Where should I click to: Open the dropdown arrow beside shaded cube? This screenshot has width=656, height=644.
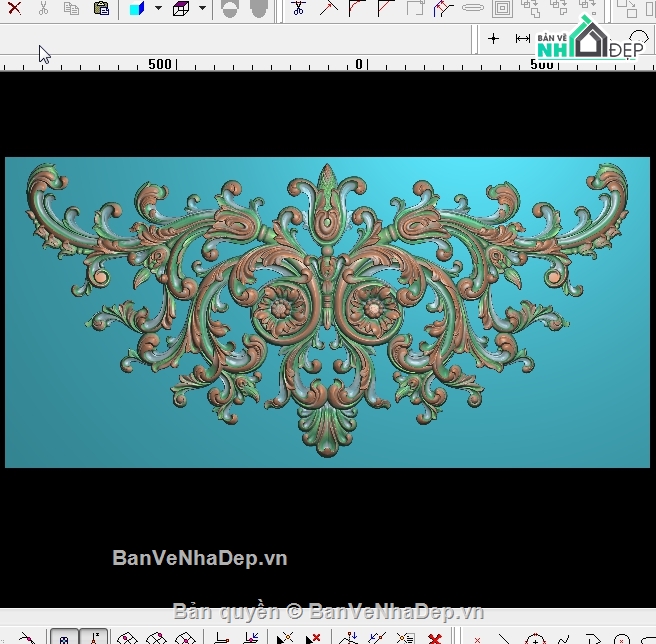pos(158,9)
